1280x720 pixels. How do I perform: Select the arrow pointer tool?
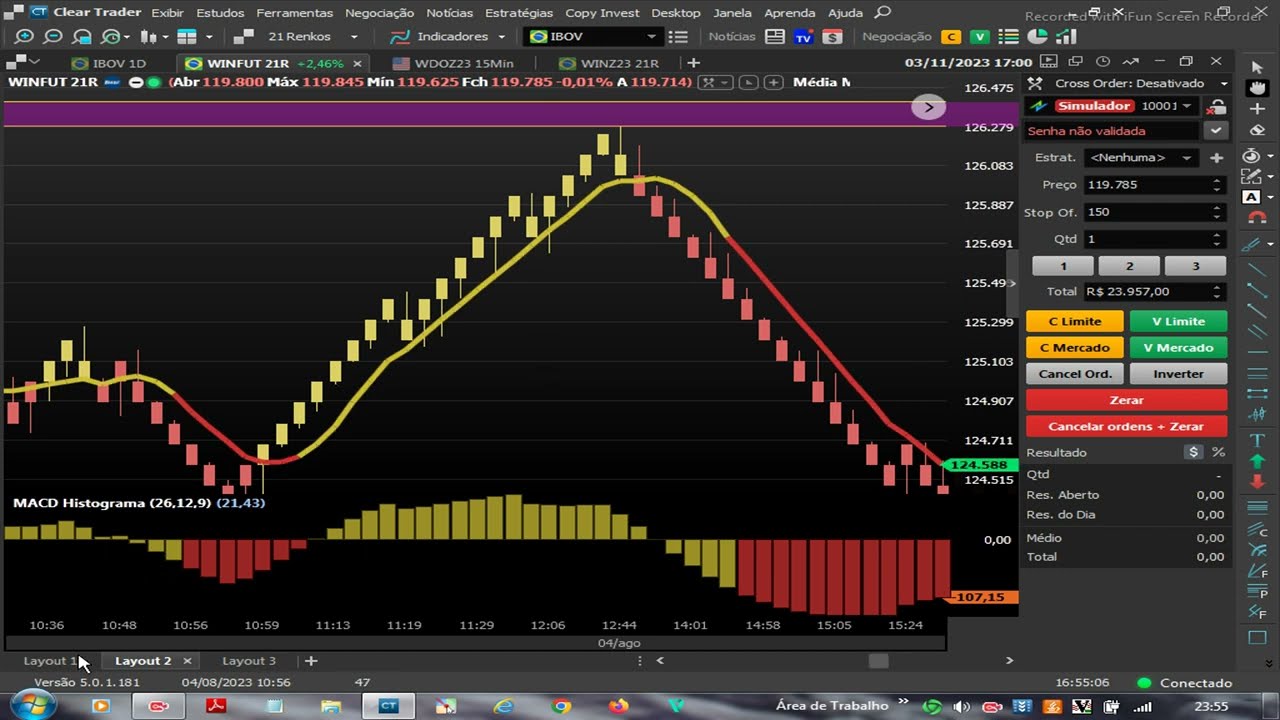[1257, 67]
